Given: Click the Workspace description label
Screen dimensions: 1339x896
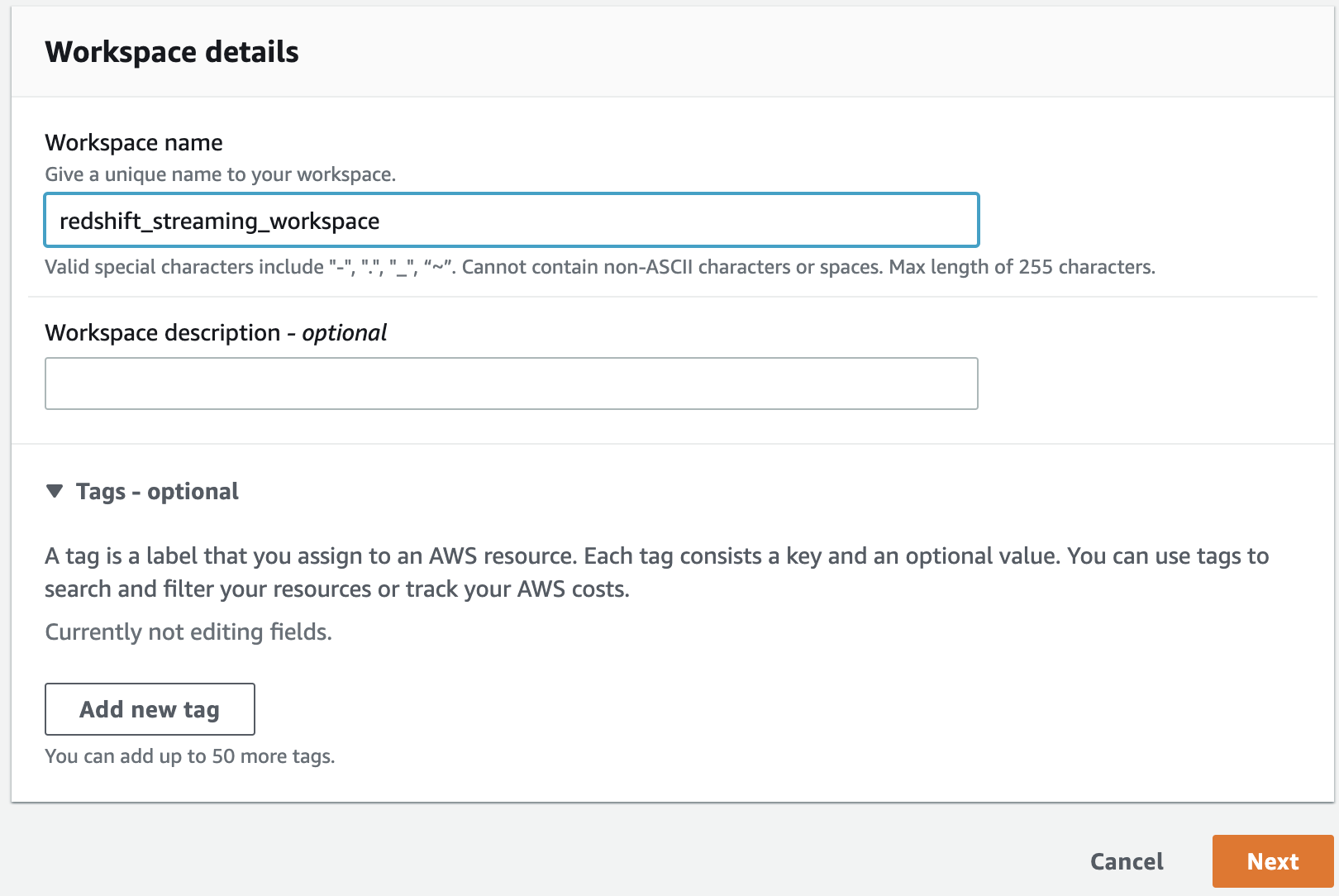Looking at the screenshot, I should [163, 333].
